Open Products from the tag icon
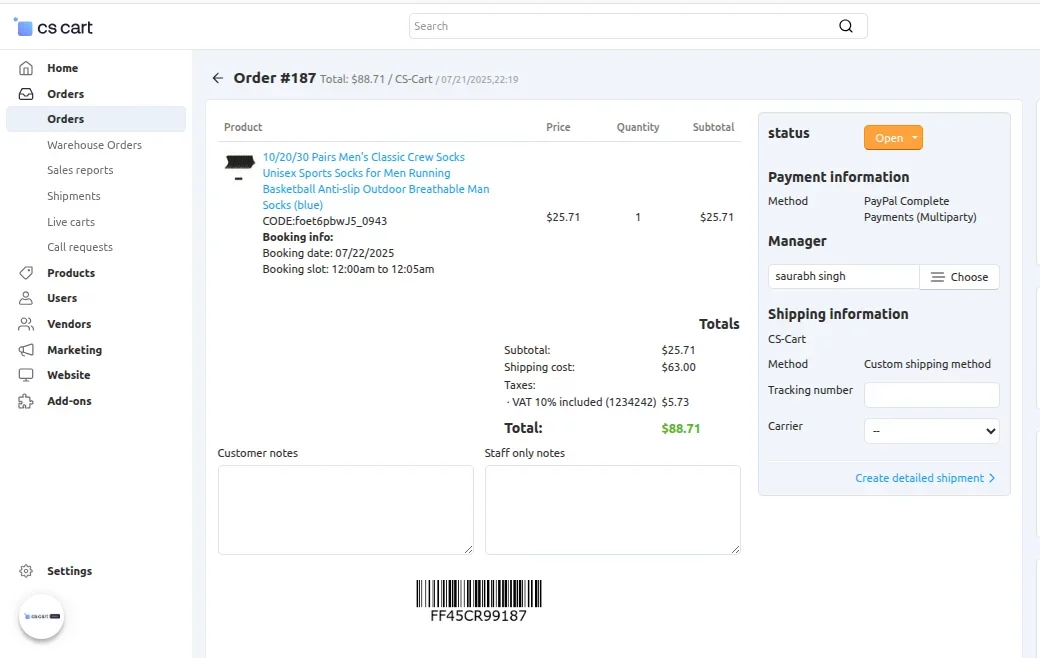1040x658 pixels. 26,273
